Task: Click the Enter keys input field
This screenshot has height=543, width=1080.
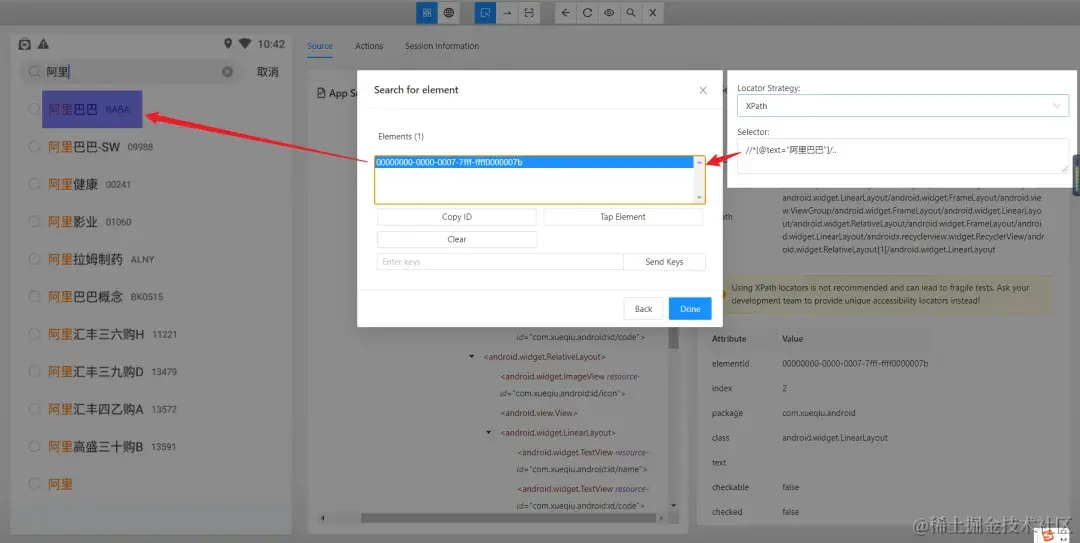Action: (500, 262)
